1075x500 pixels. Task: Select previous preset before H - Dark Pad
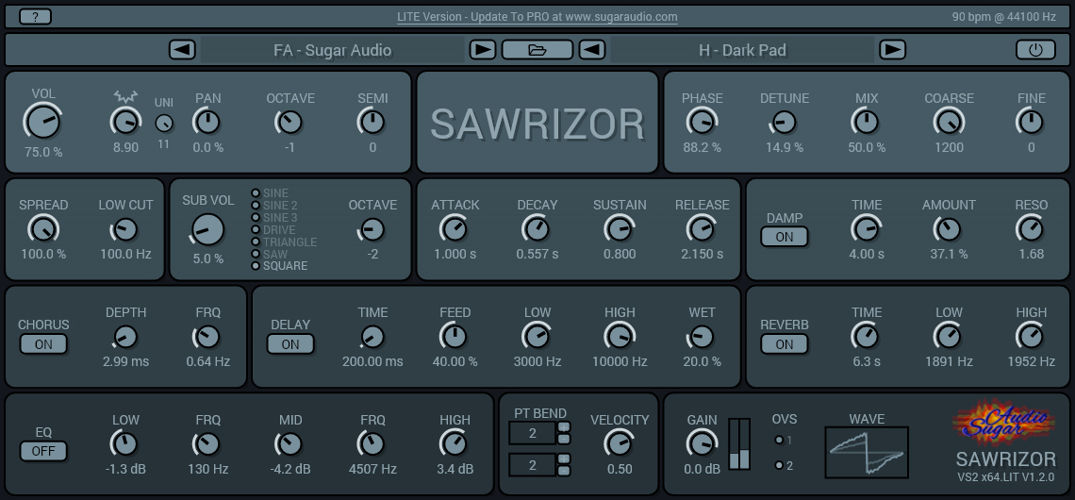point(592,50)
